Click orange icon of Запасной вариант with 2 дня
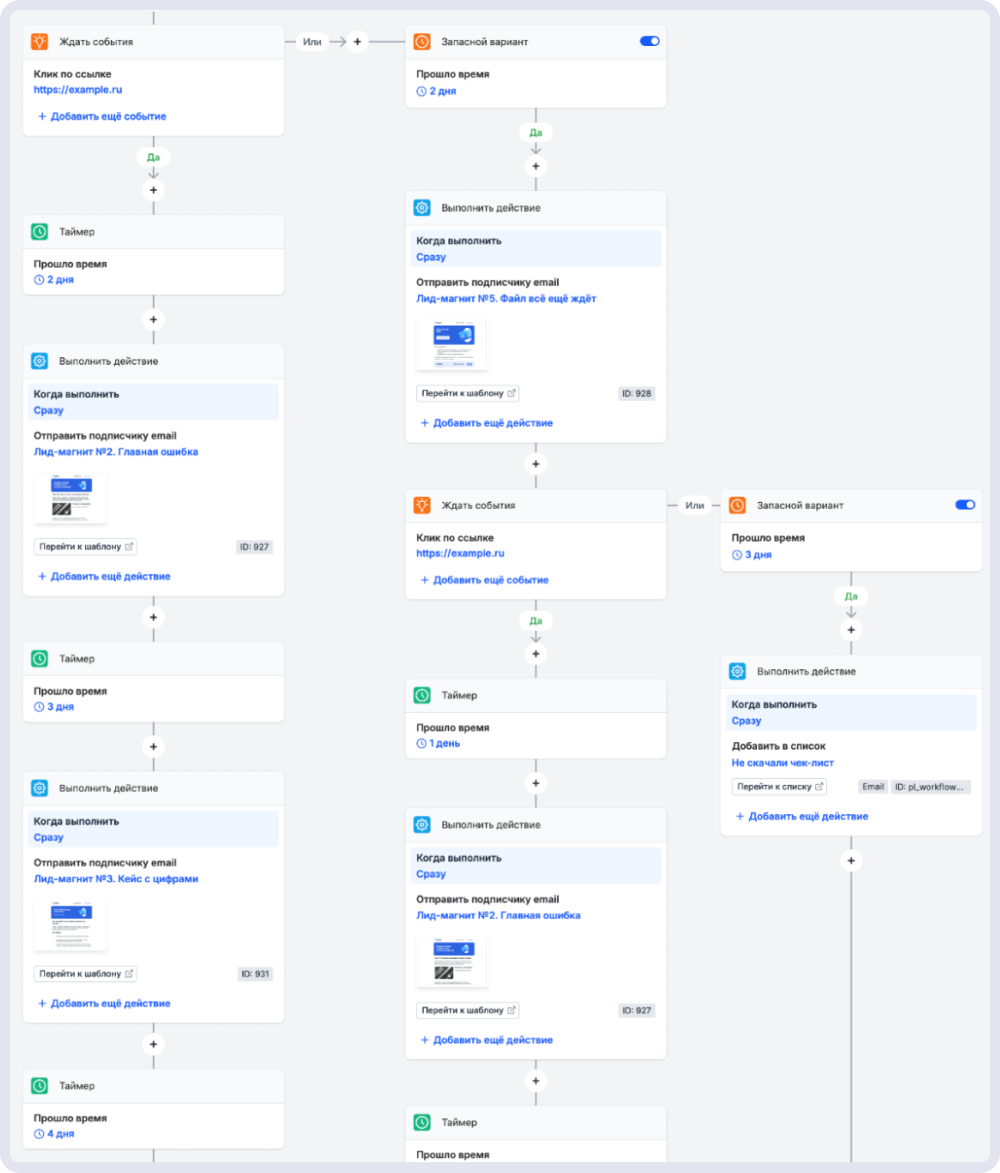 [422, 42]
